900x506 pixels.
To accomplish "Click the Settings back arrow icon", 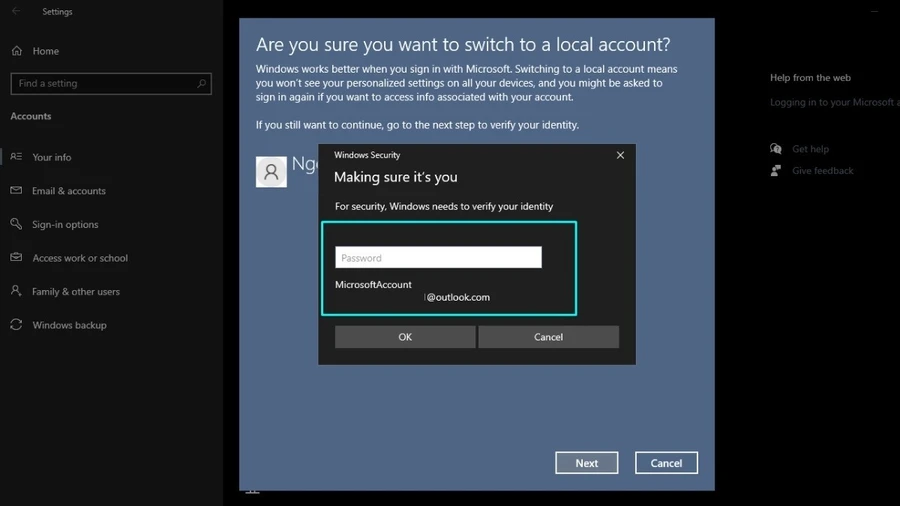I will (16, 11).
